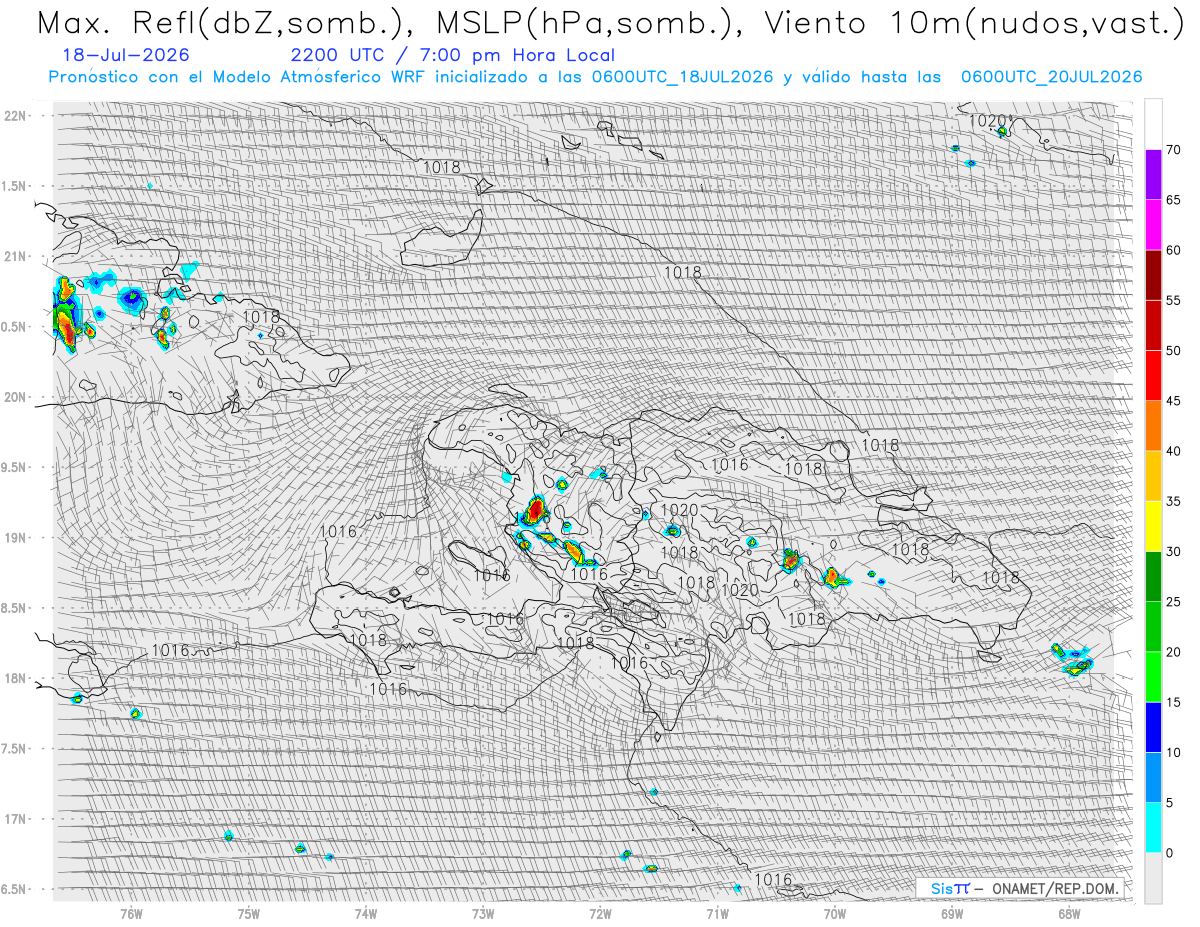Select the '68W' longitude label

[x=1069, y=913]
